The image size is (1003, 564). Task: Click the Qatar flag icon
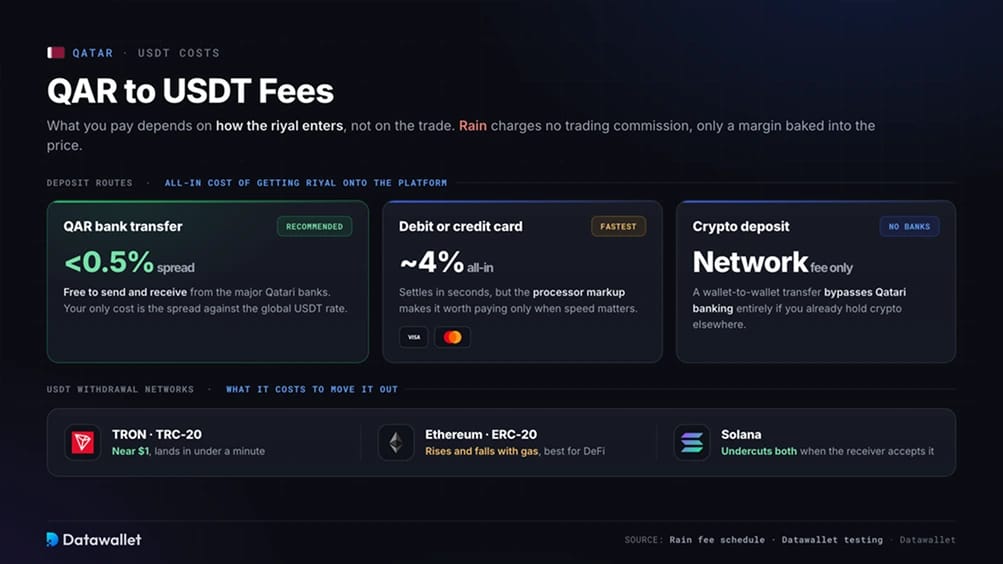coord(56,52)
